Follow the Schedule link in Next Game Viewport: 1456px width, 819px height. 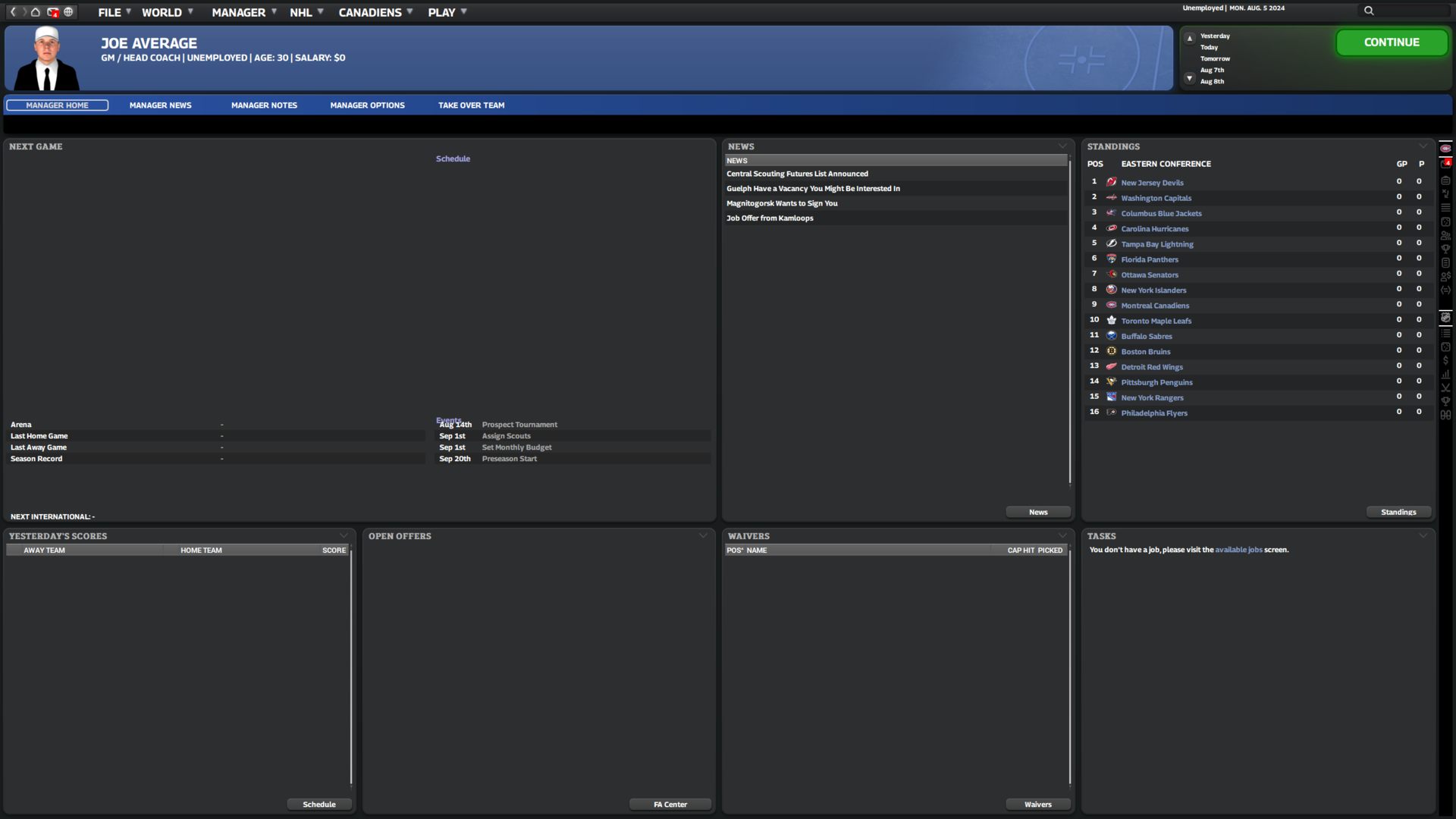point(453,158)
